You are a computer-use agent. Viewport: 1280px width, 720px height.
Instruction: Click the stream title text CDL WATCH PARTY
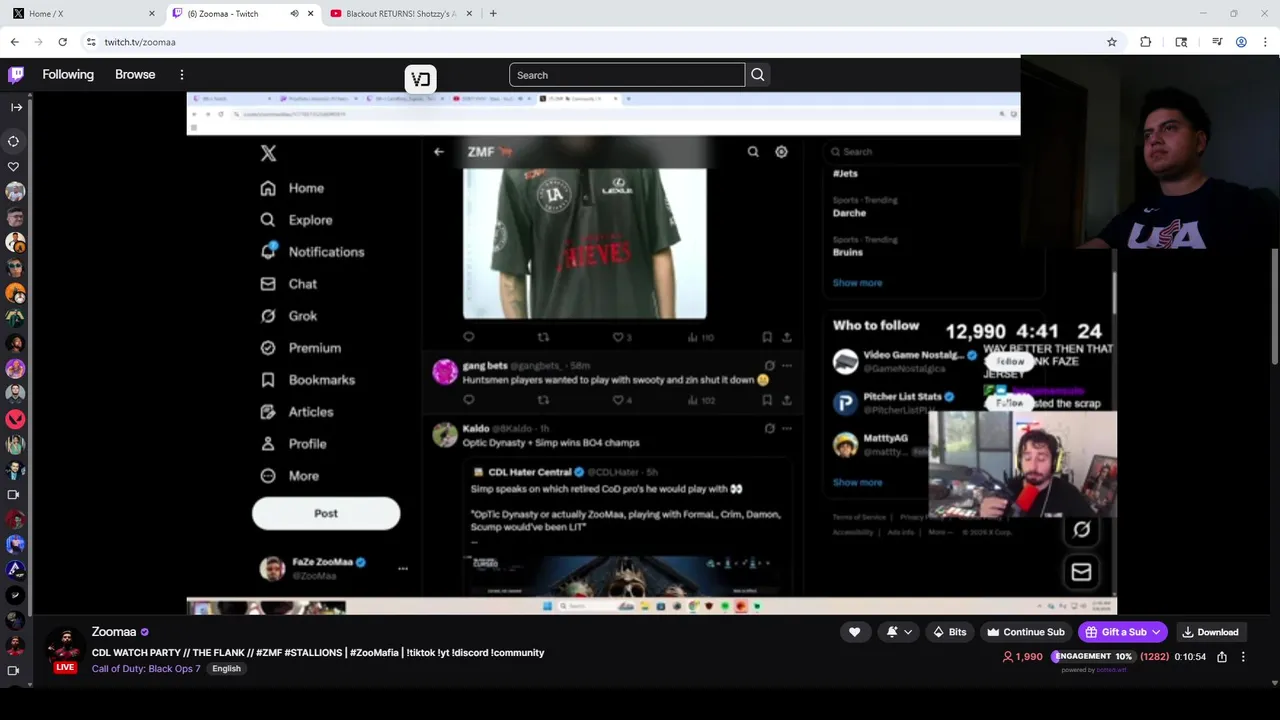pos(318,653)
